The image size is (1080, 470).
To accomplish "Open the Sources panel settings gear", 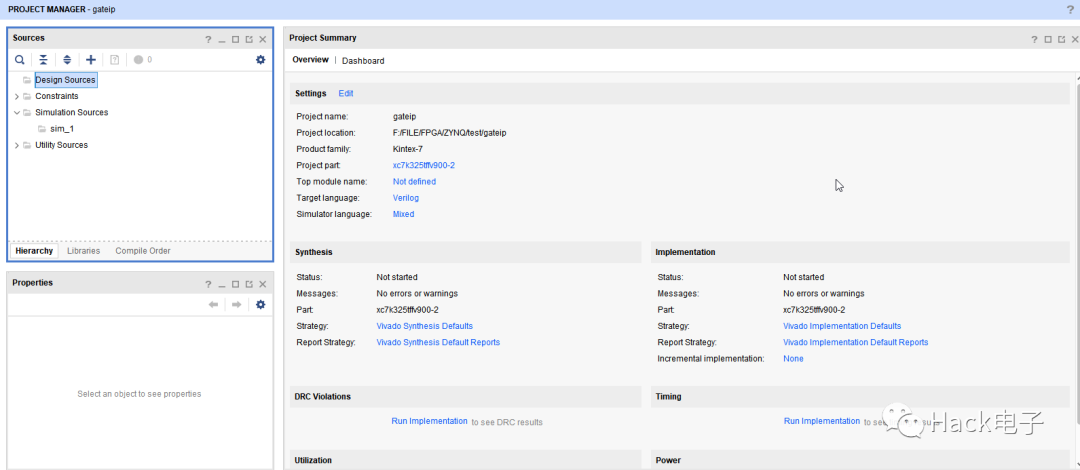I will (260, 60).
